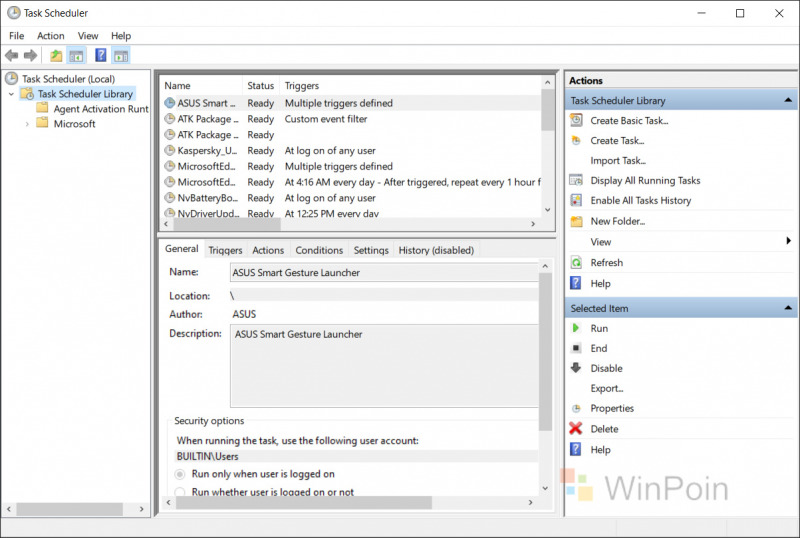Click the Task Scheduler (Local) root icon
Image resolution: width=800 pixels, height=538 pixels.
pyautogui.click(x=11, y=79)
